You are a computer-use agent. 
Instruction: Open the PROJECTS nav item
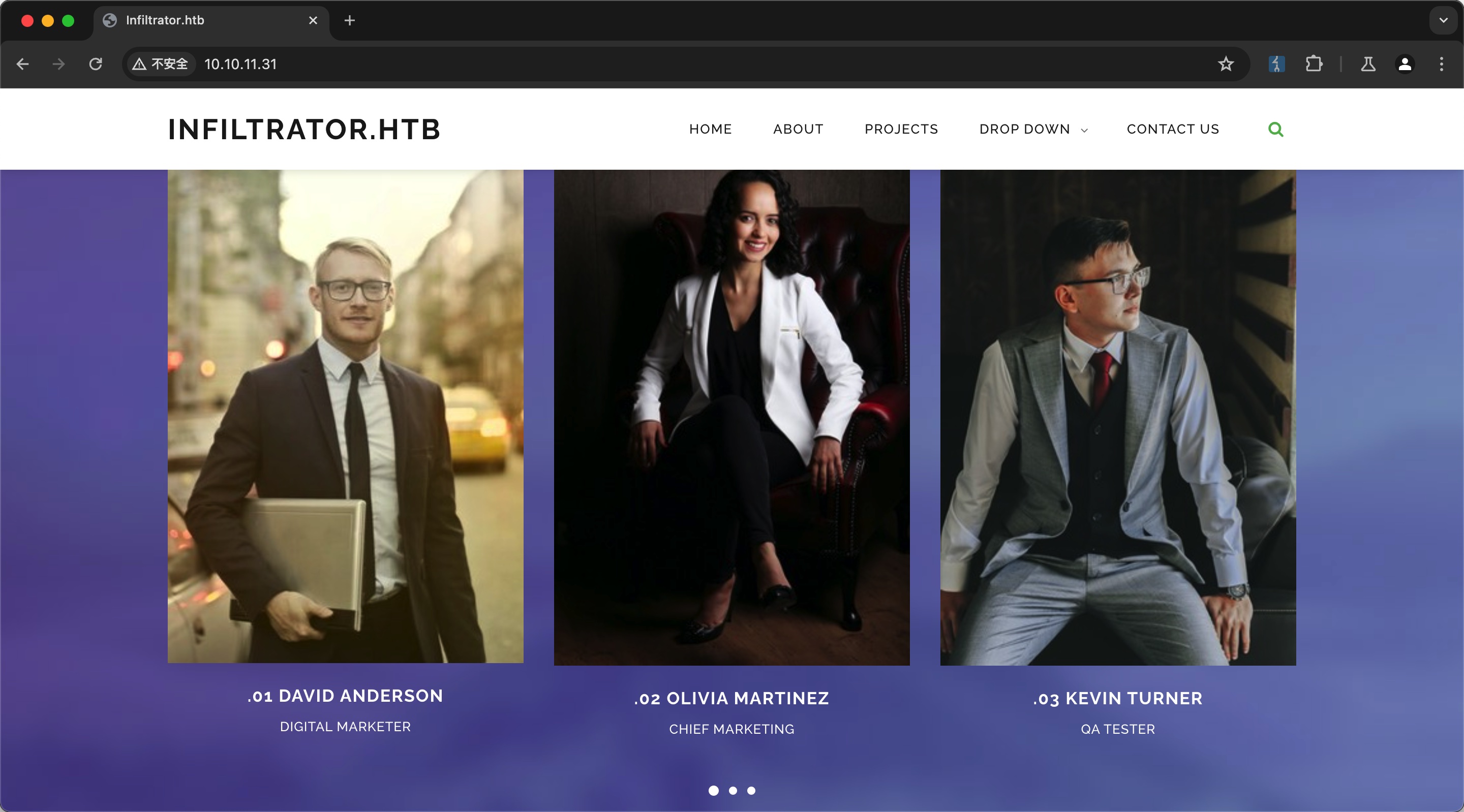pos(901,130)
